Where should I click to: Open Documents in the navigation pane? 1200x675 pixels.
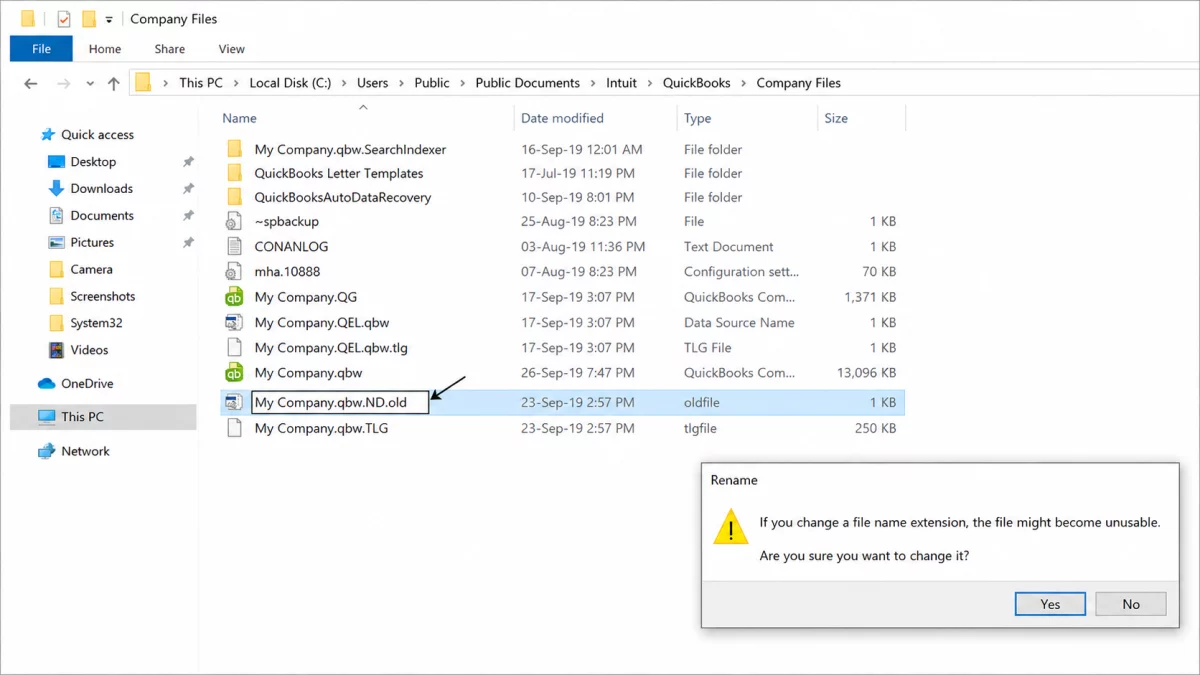pyautogui.click(x=102, y=215)
